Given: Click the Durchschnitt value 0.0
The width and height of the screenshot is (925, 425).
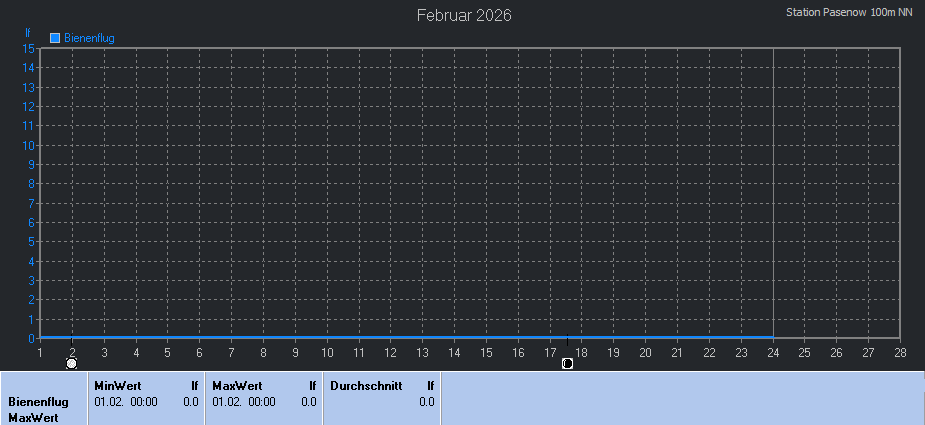Looking at the screenshot, I should click(427, 402).
